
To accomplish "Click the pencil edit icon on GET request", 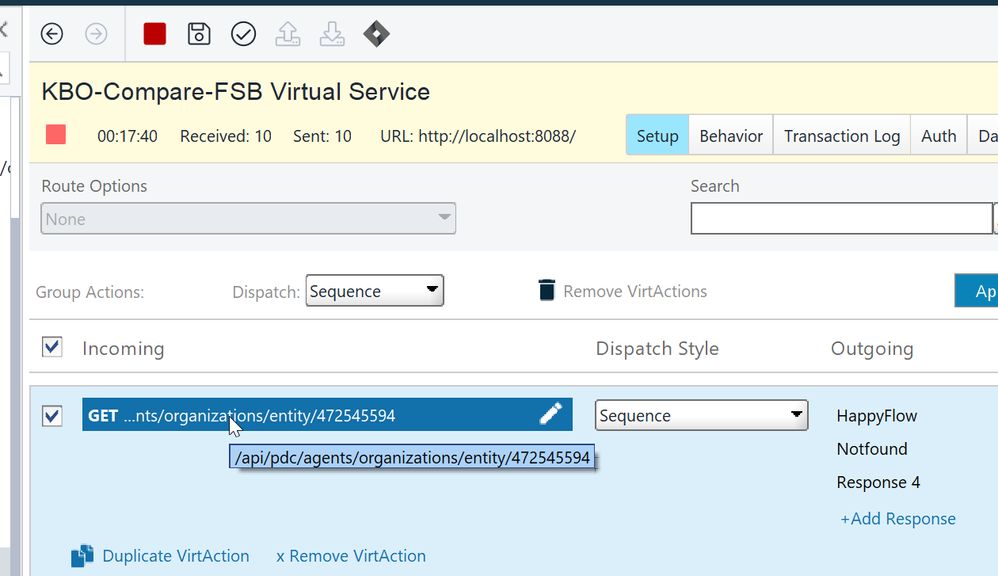I will tap(550, 414).
